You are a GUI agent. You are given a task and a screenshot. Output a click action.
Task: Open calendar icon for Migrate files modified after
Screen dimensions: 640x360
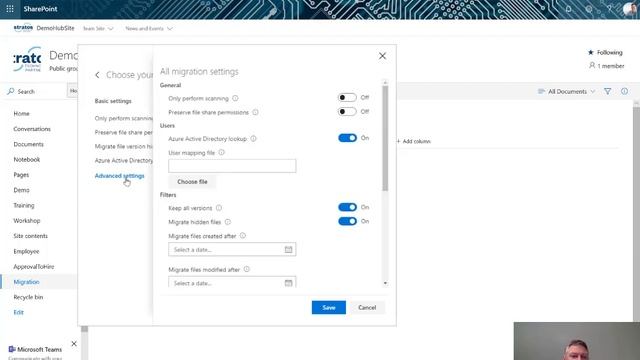pos(288,283)
